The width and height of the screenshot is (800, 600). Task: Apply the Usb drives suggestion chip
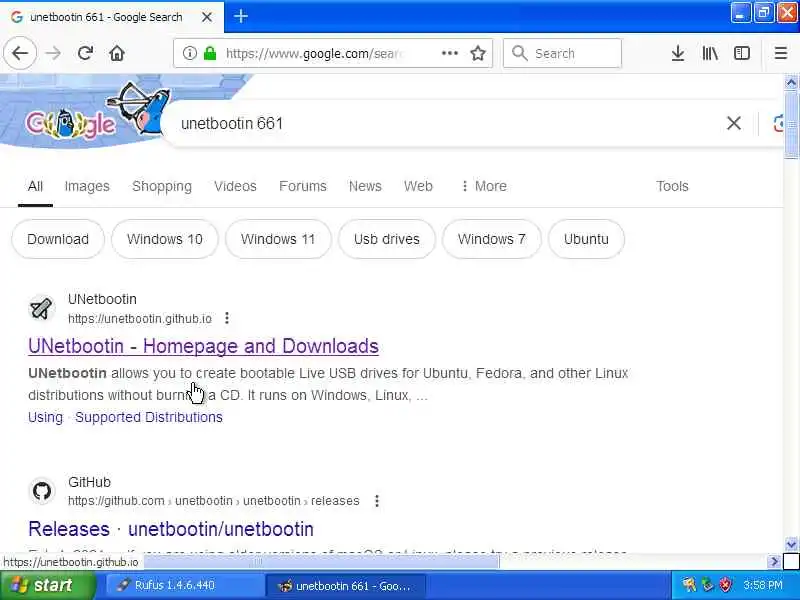[x=387, y=239]
